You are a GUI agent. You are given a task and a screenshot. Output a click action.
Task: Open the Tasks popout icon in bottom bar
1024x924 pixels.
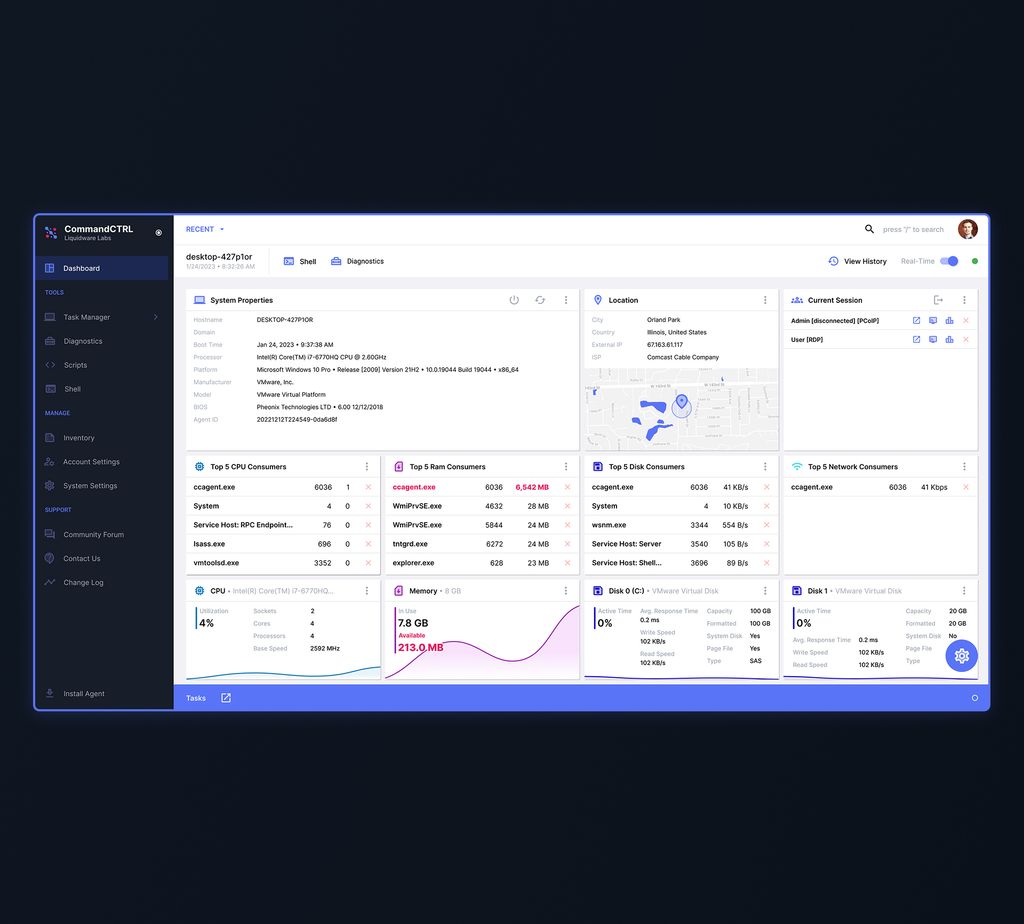pyautogui.click(x=225, y=698)
